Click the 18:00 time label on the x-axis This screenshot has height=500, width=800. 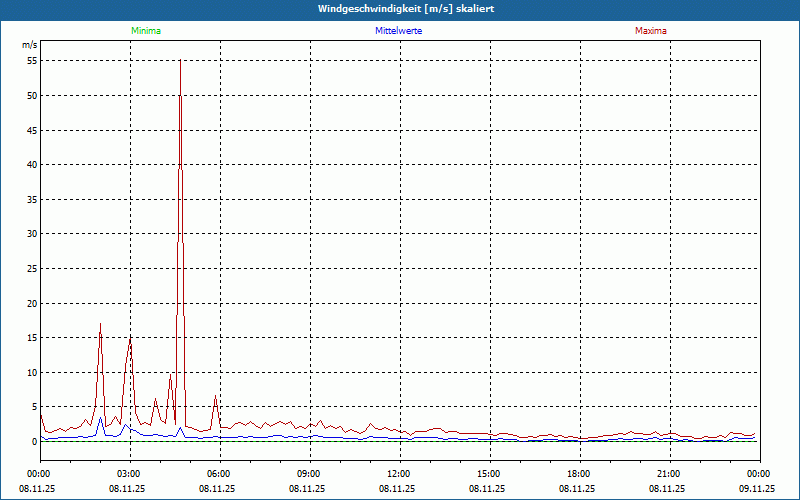(580, 474)
